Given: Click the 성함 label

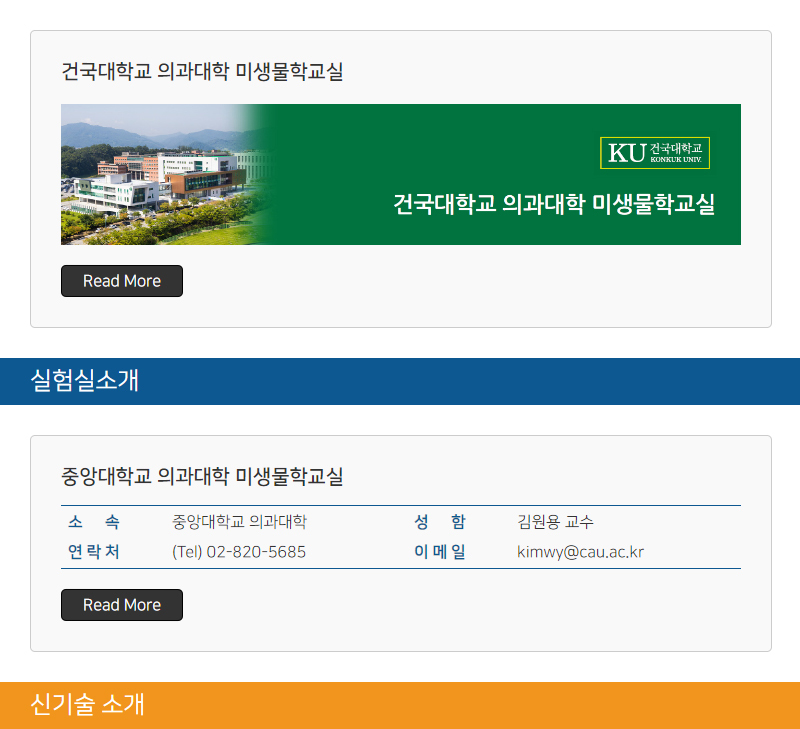Looking at the screenshot, I should click(x=440, y=521).
